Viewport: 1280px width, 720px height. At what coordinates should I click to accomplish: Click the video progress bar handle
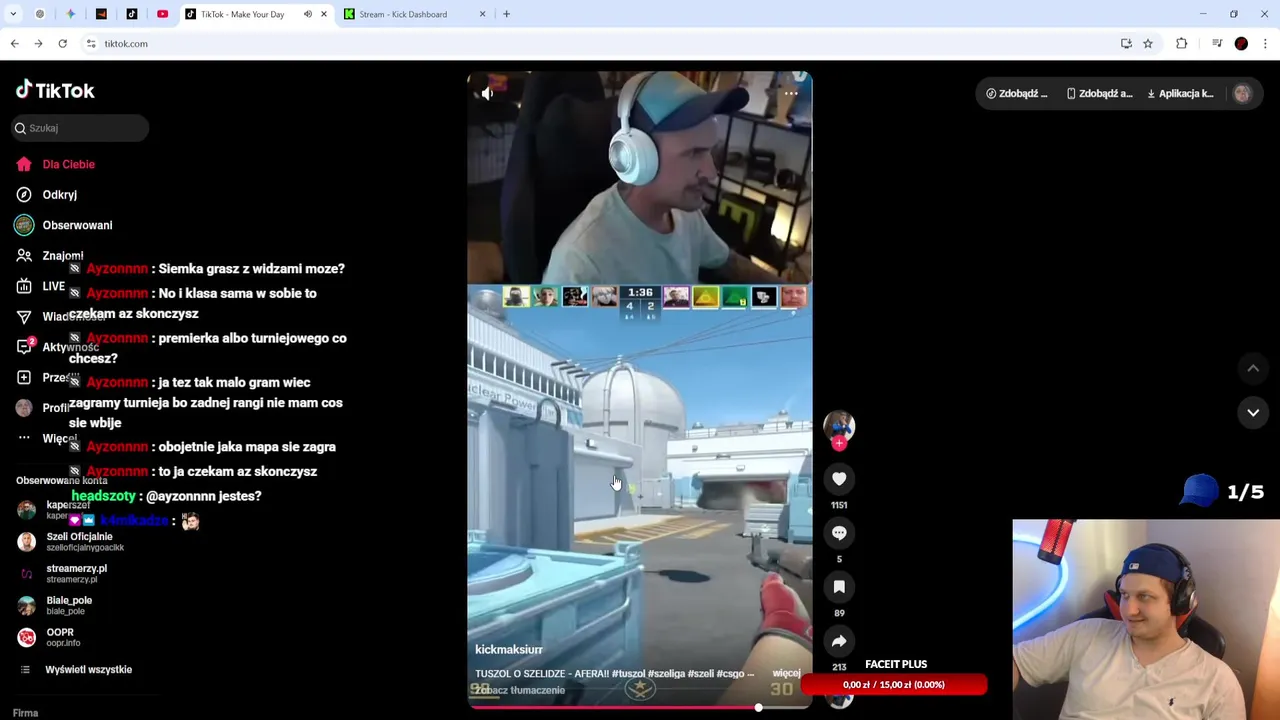pyautogui.click(x=758, y=708)
